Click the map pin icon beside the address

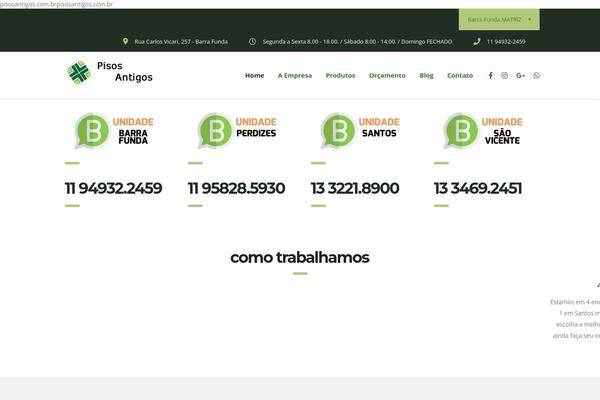[125, 41]
